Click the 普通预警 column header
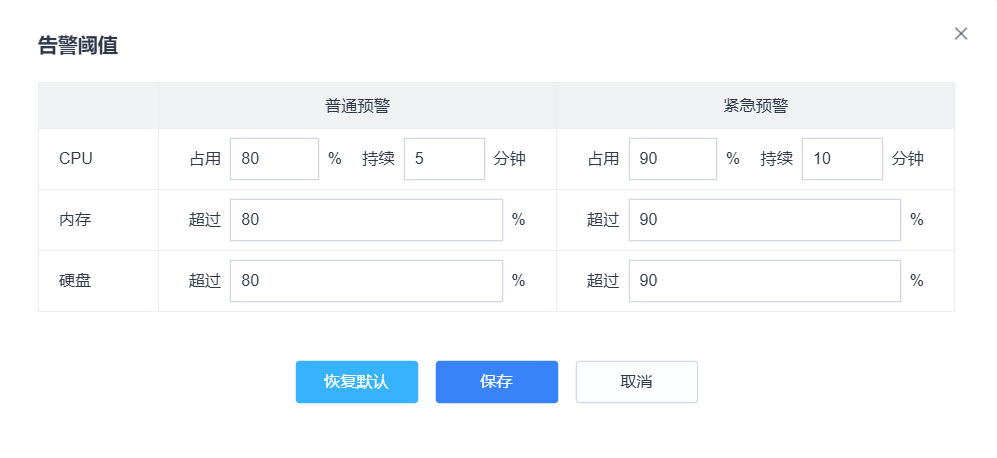This screenshot has width=997, height=458. coord(356,106)
